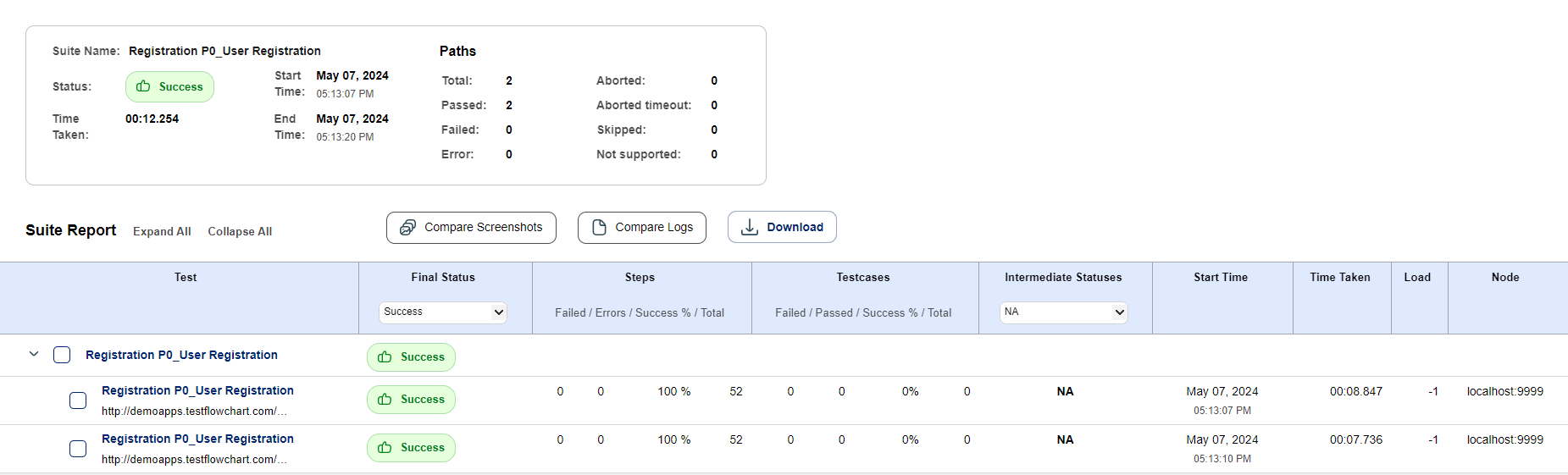The height and width of the screenshot is (475, 1568).
Task: Click the Compare Screenshots icon
Action: (407, 227)
